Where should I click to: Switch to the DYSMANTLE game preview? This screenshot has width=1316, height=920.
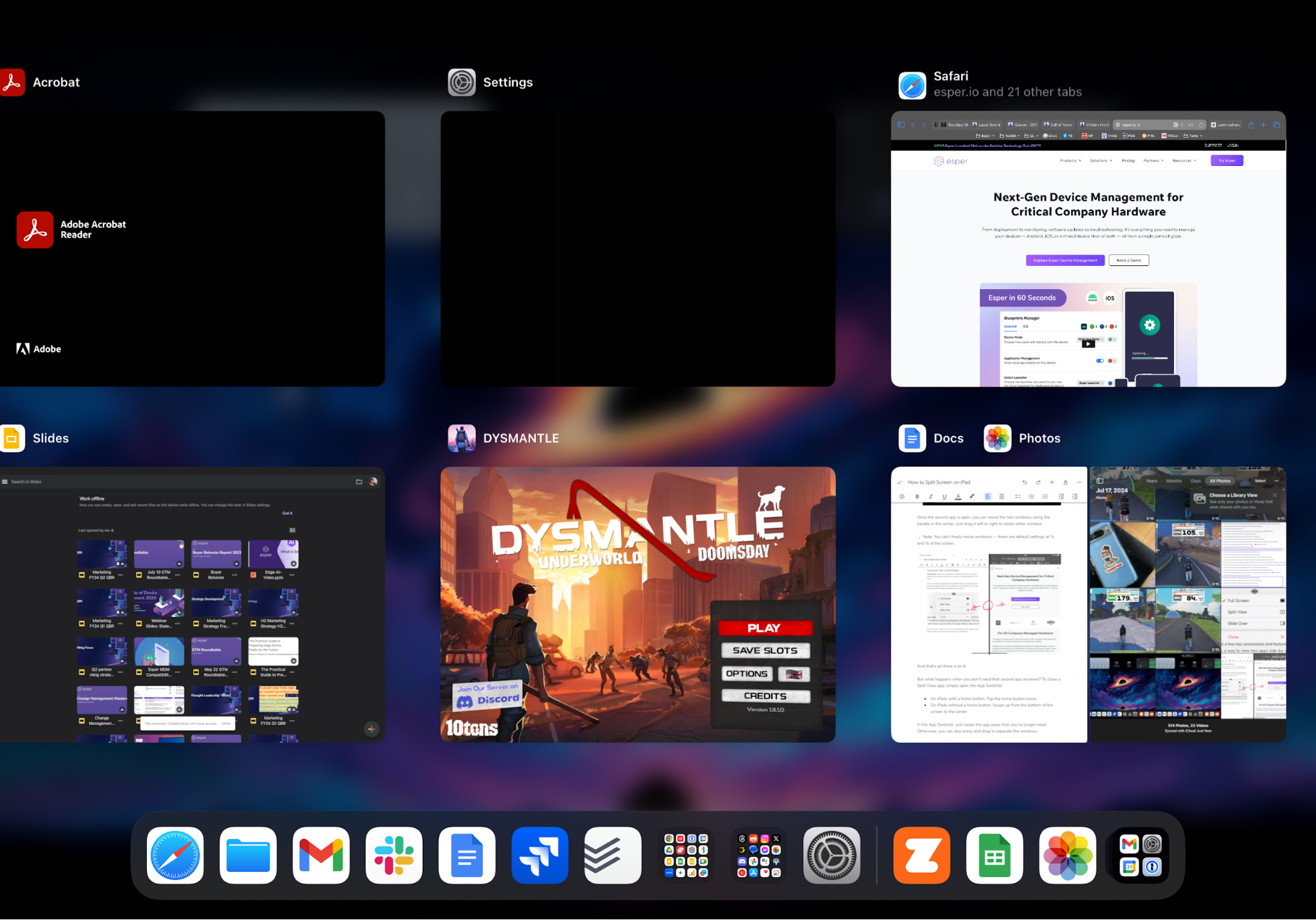tap(637, 604)
